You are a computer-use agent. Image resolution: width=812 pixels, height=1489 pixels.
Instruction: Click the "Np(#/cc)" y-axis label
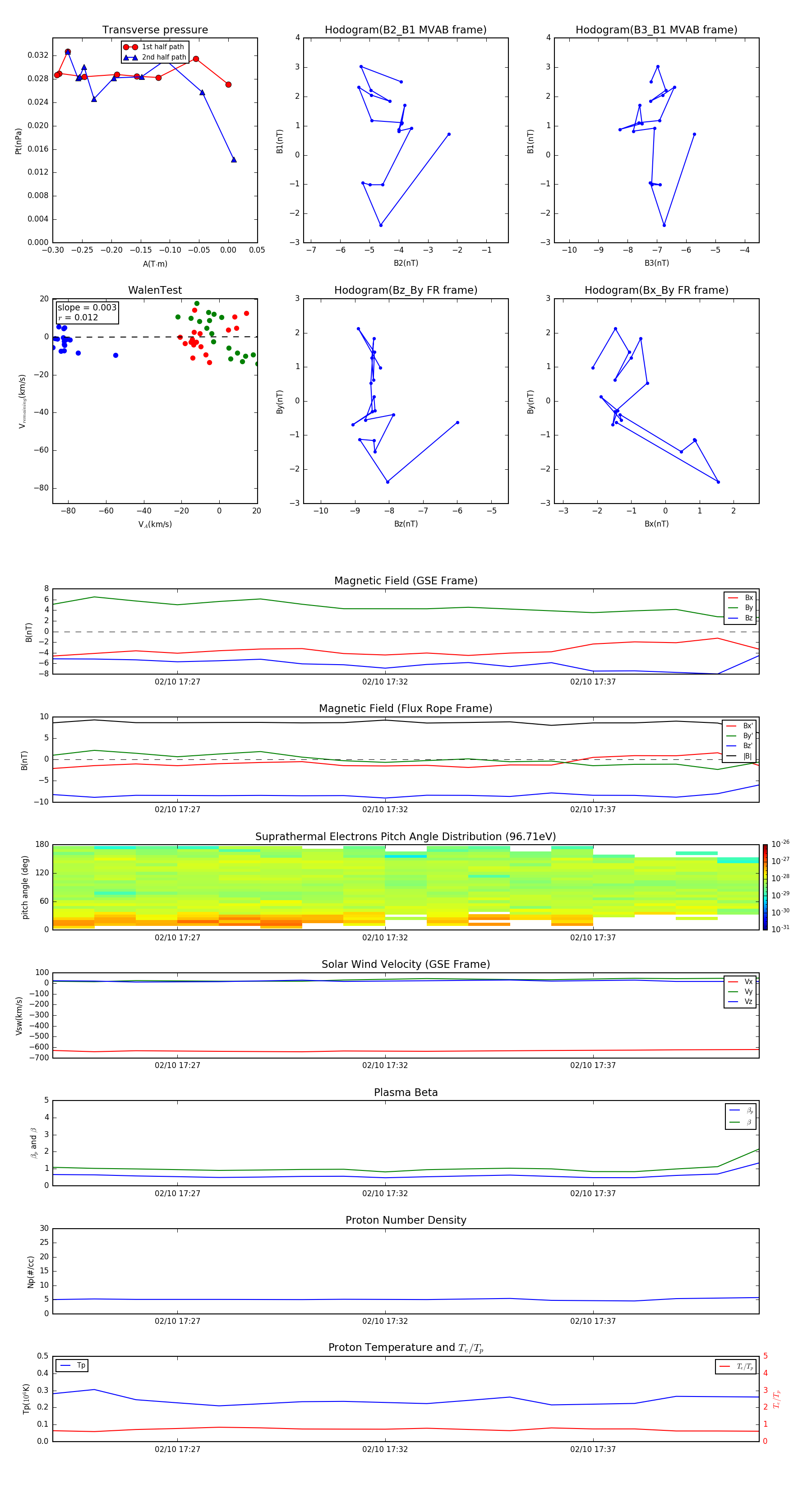(x=31, y=1272)
